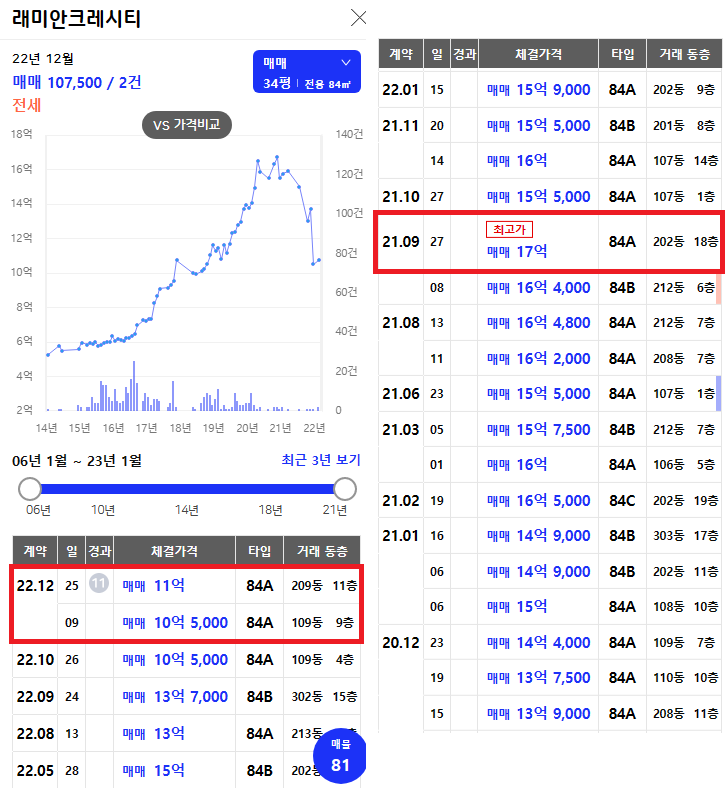Select the 22.05 매매 15억 row
This screenshot has width=725, height=788.
tap(186, 770)
